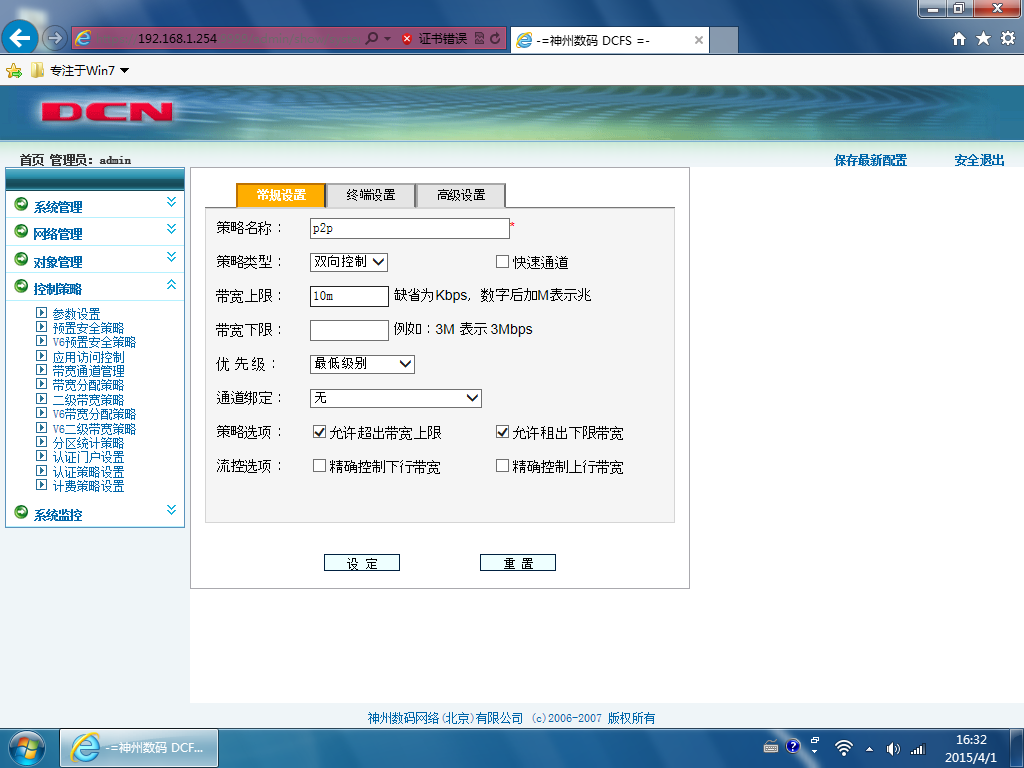
Task: Switch to the 高级设置 tab
Action: (461, 195)
